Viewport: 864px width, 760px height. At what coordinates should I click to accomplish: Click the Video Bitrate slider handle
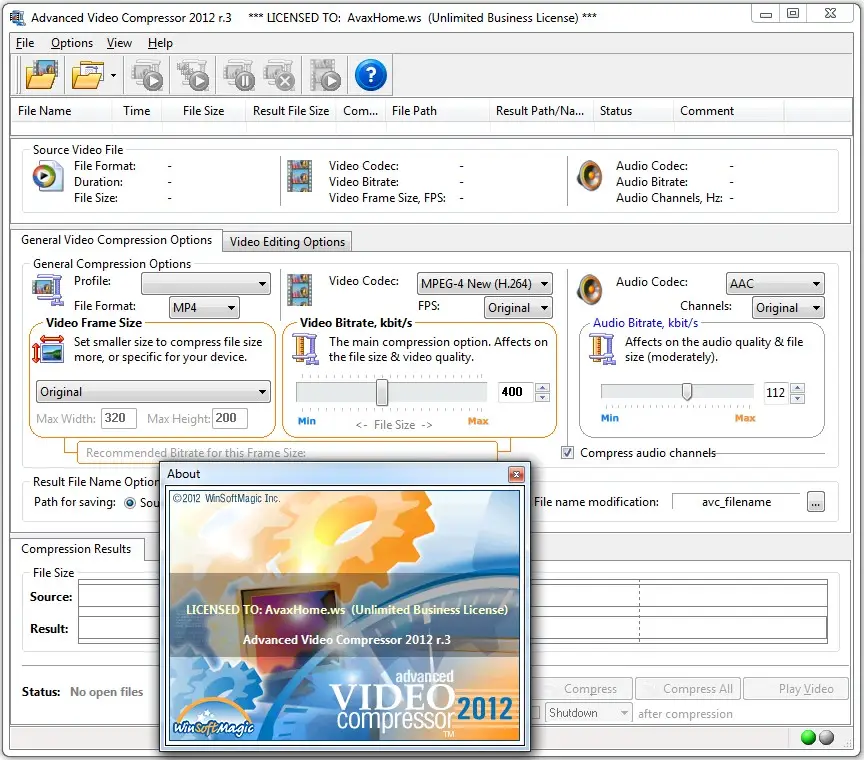[x=382, y=392]
